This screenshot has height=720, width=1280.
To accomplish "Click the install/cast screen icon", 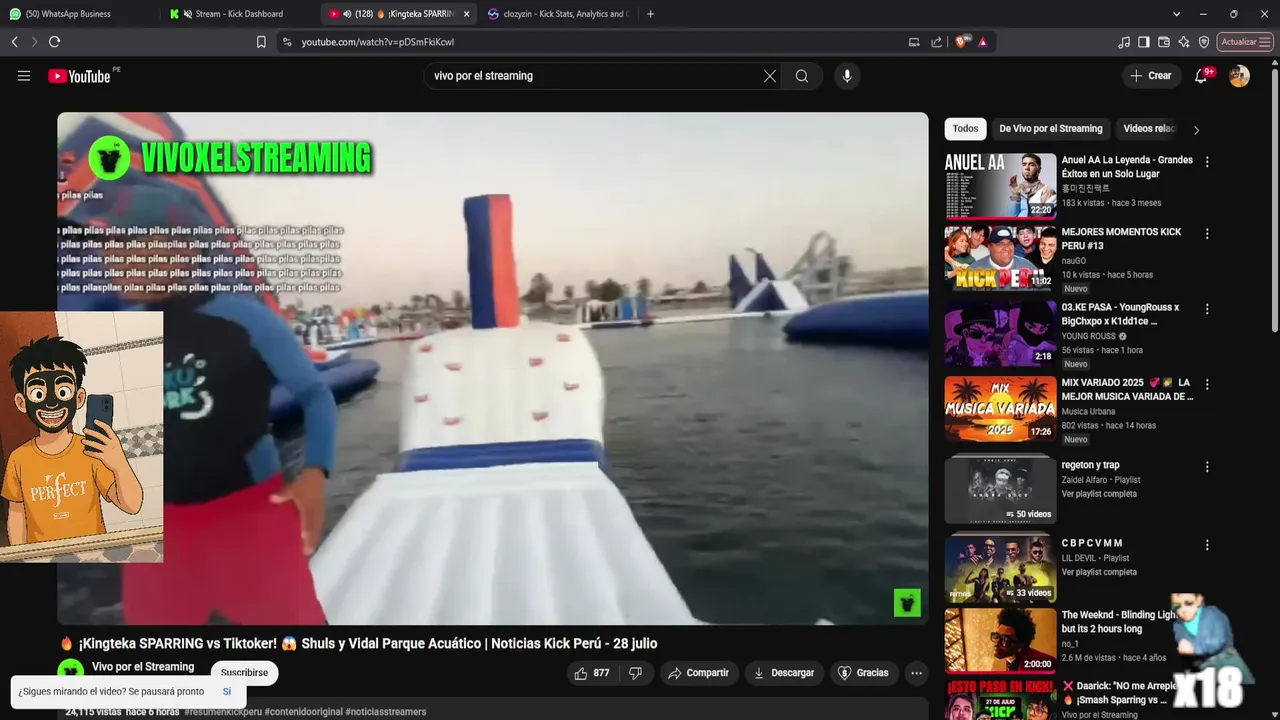I will pyautogui.click(x=914, y=42).
